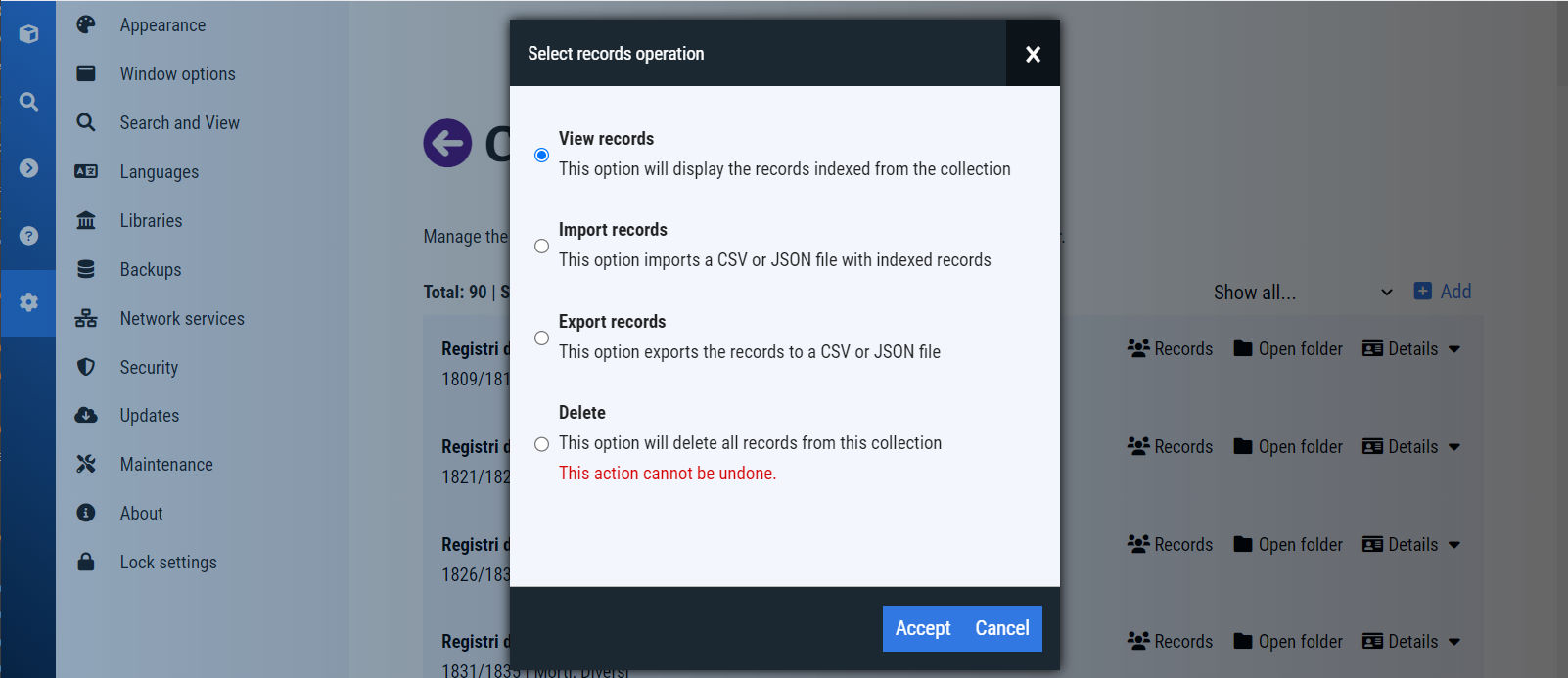Select the Delete radio option
This screenshot has height=678, width=1568.
[x=541, y=444]
